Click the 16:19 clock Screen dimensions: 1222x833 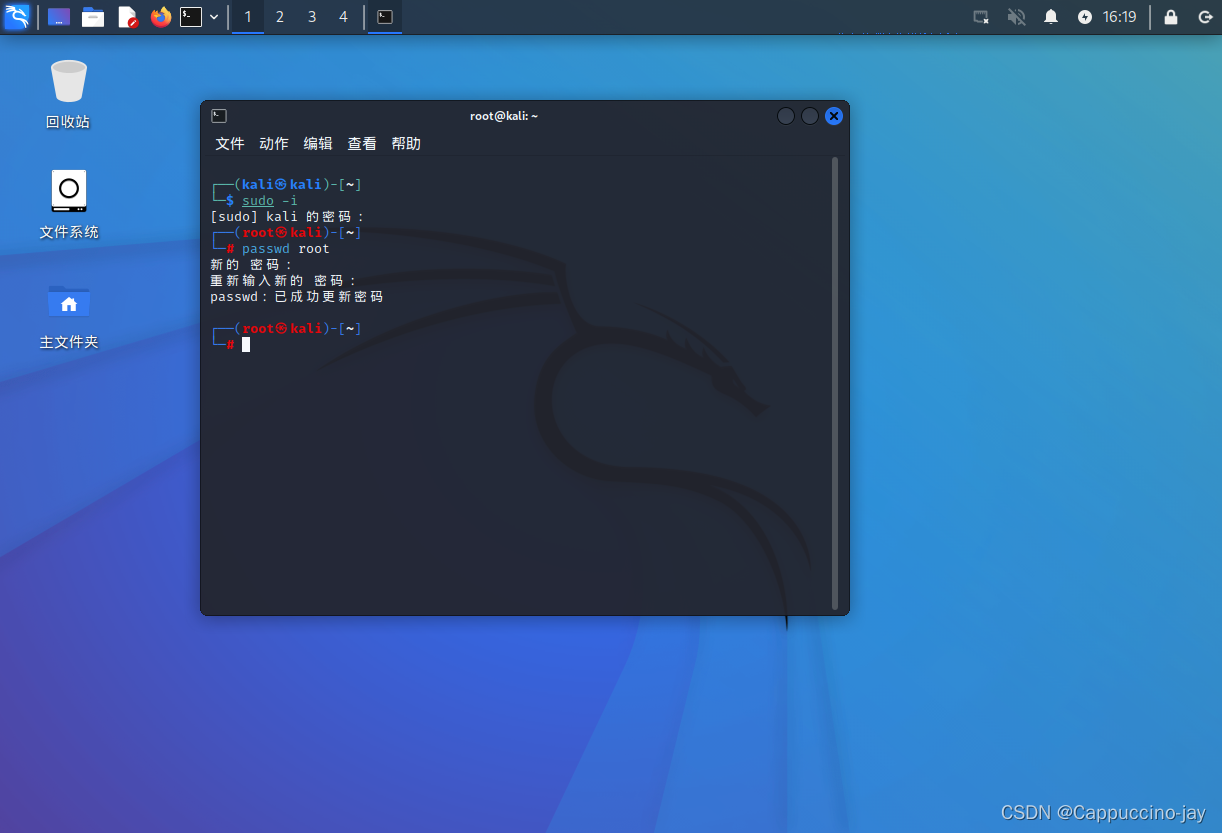tap(1119, 17)
